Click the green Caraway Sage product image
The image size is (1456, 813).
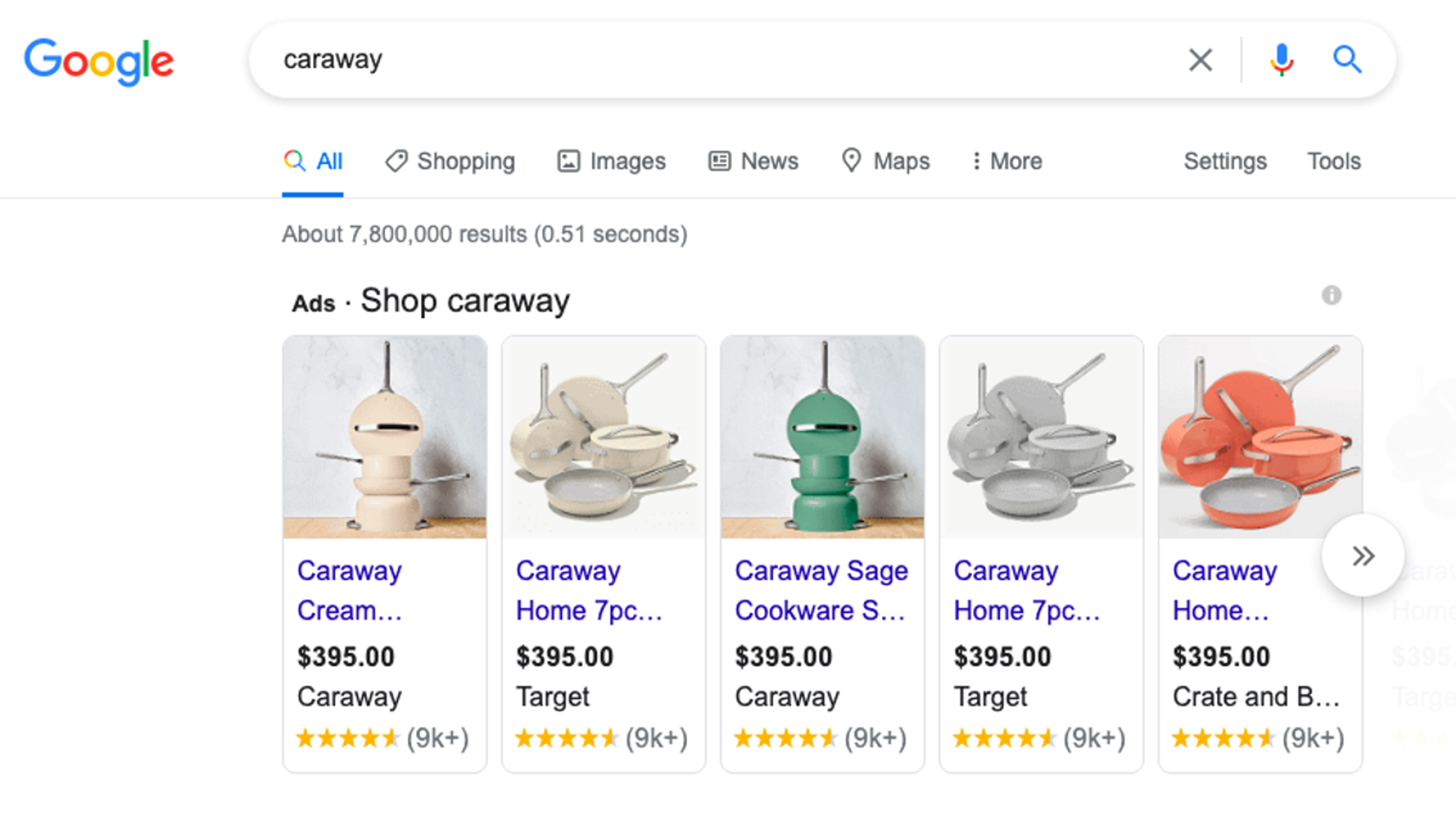[822, 435]
